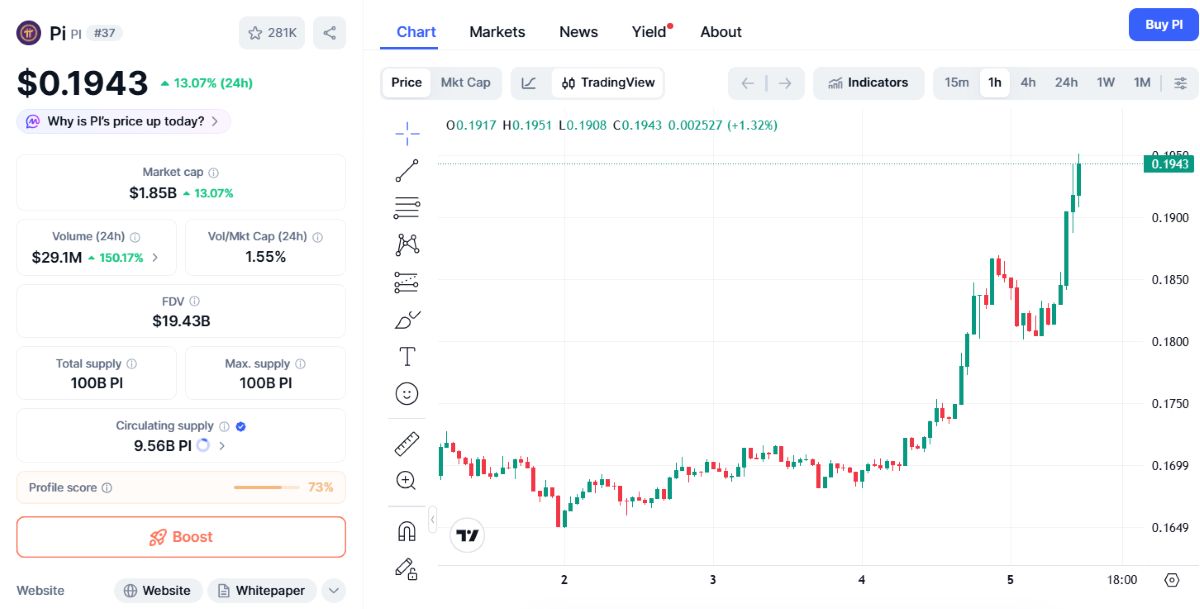
Task: Add Pi to watchlist with star button
Action: (x=272, y=33)
